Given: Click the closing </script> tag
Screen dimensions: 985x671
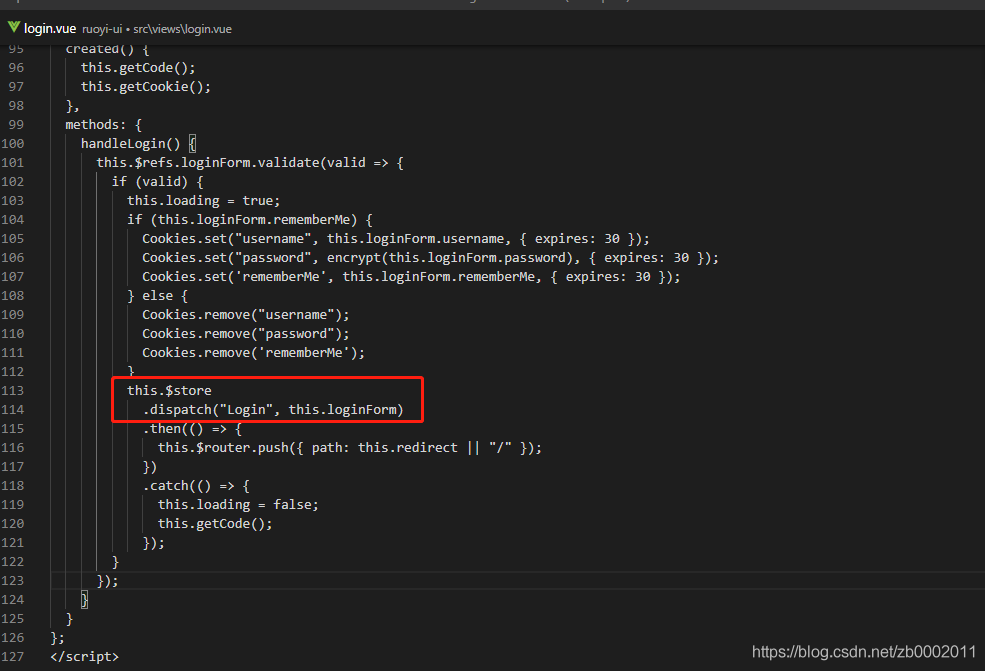Looking at the screenshot, I should (85, 657).
